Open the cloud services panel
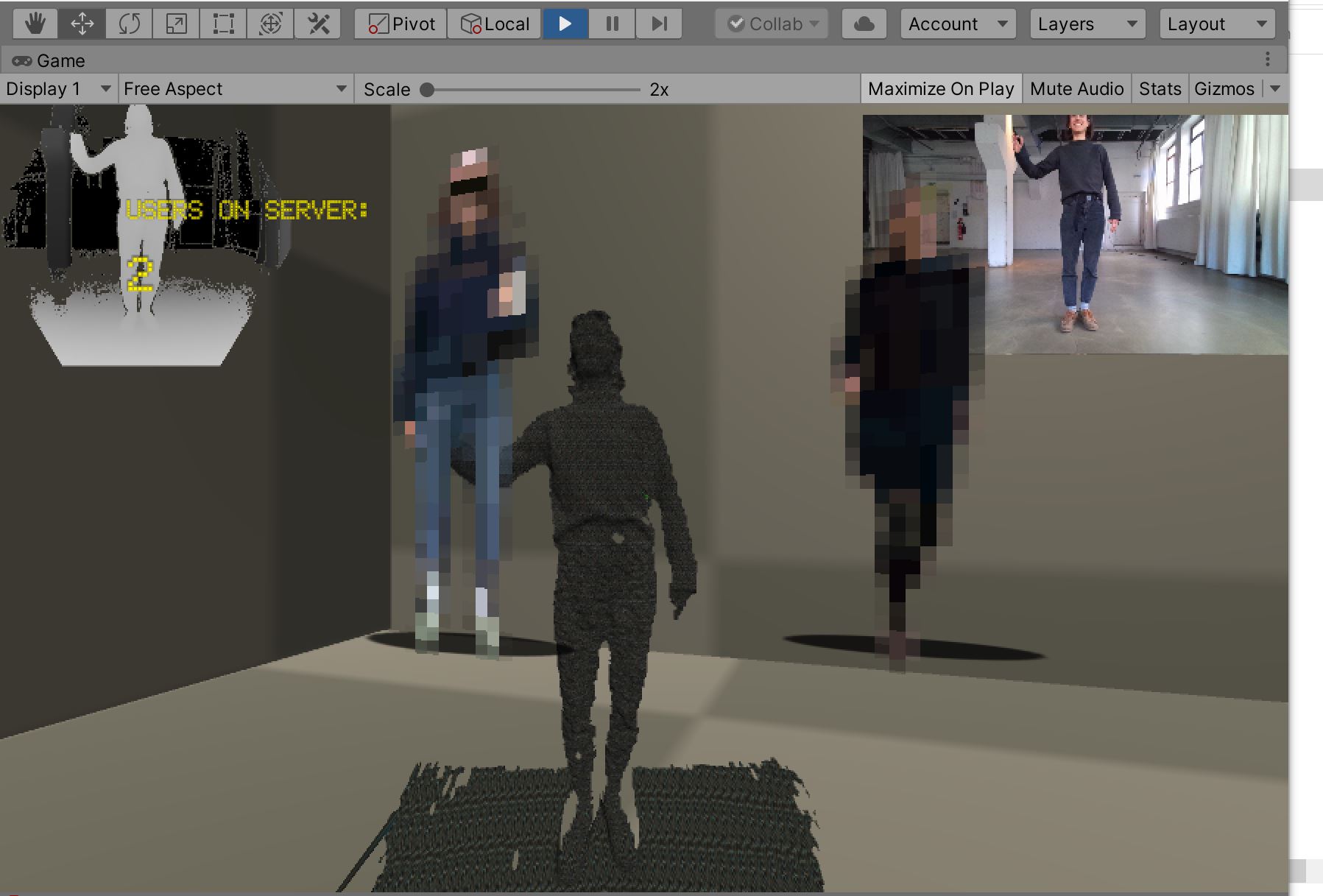This screenshot has height=896, width=1323. [x=864, y=24]
